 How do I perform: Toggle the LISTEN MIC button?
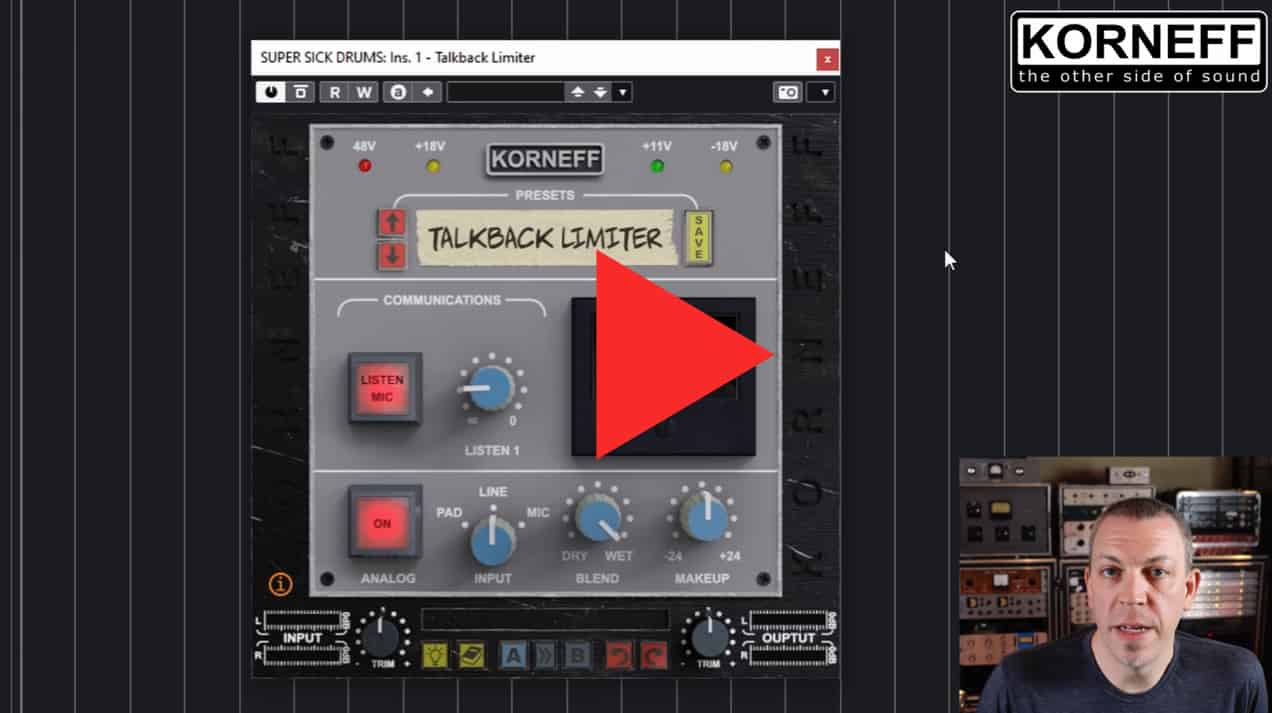point(385,388)
